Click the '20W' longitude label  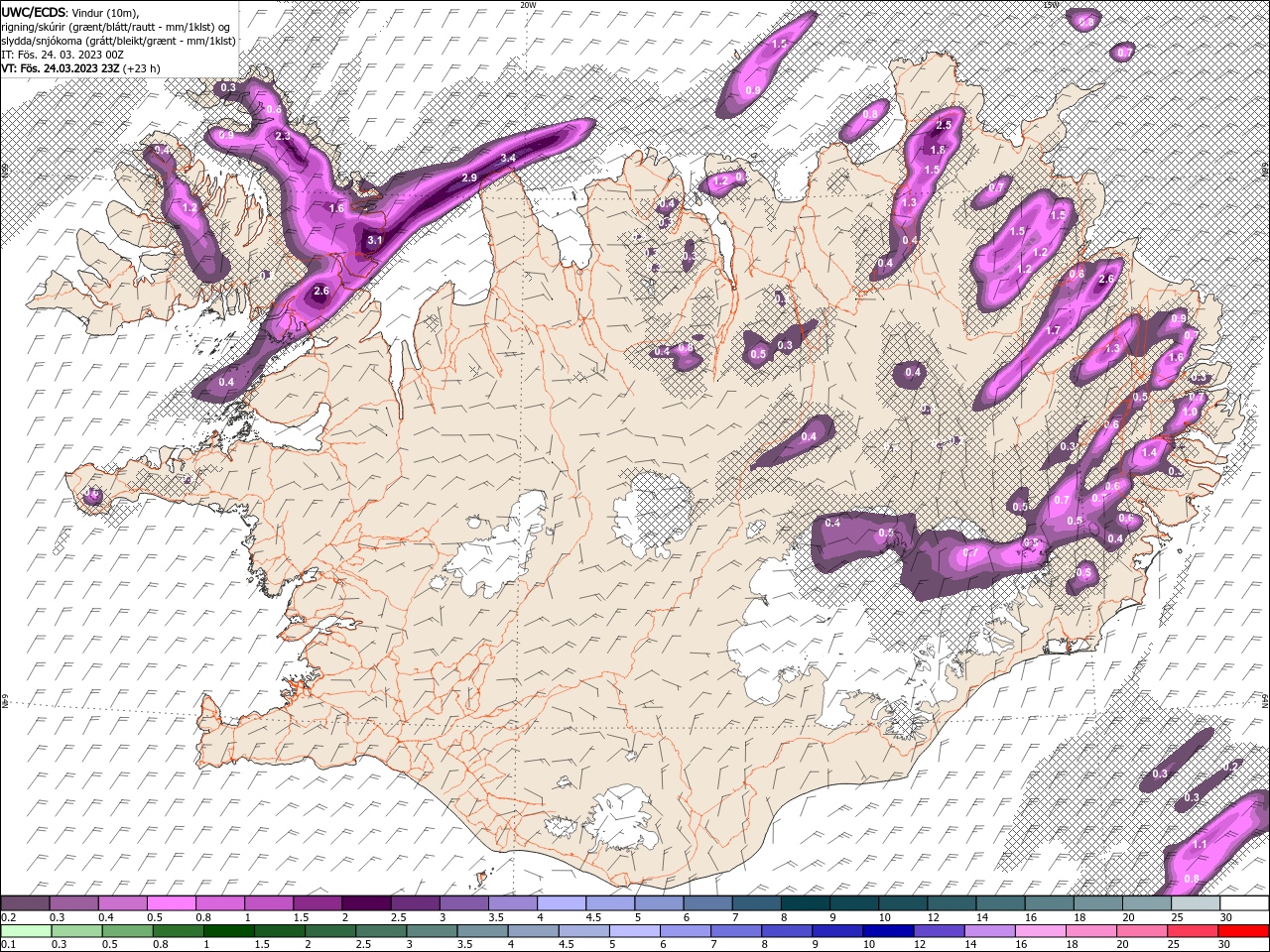pos(528,5)
